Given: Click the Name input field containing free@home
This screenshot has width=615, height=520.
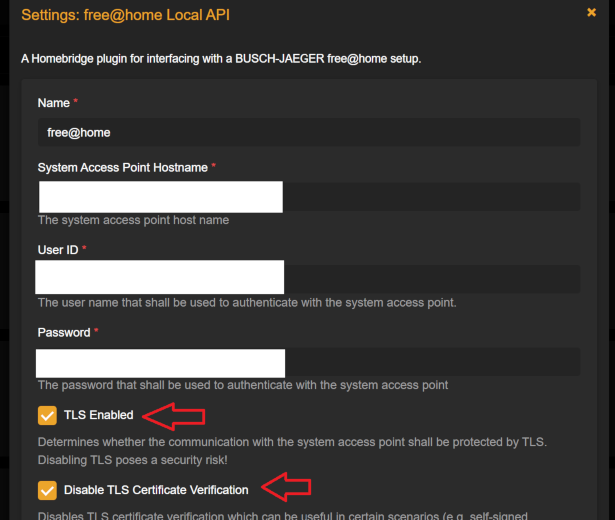Looking at the screenshot, I should 309,133.
